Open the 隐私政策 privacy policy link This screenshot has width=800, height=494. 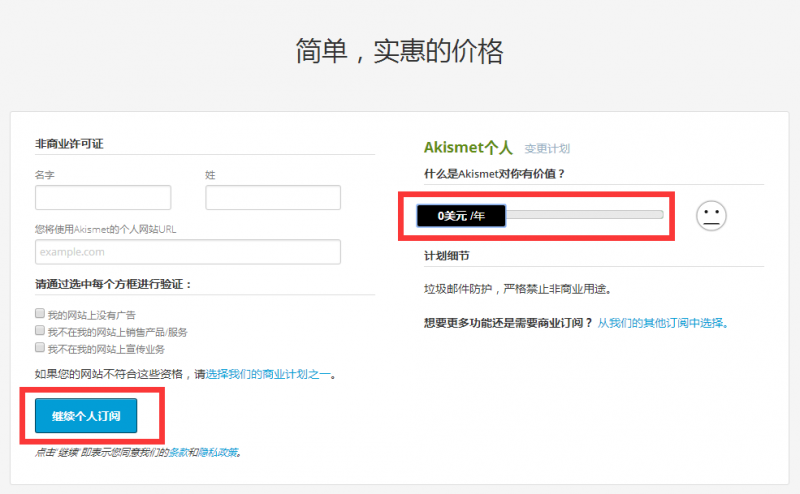click(x=218, y=453)
